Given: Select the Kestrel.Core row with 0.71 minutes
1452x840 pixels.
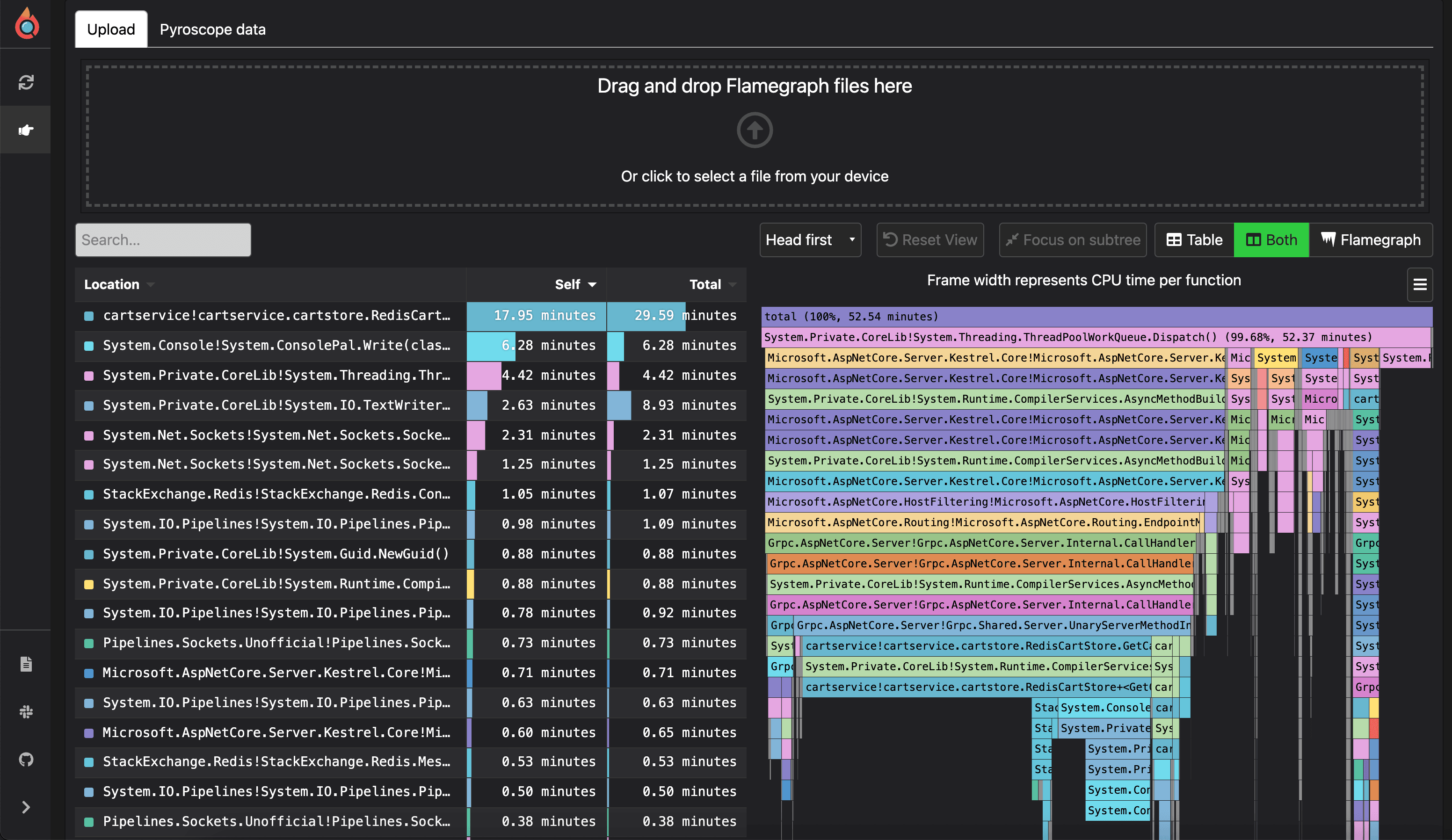Looking at the screenshot, I should (x=411, y=673).
